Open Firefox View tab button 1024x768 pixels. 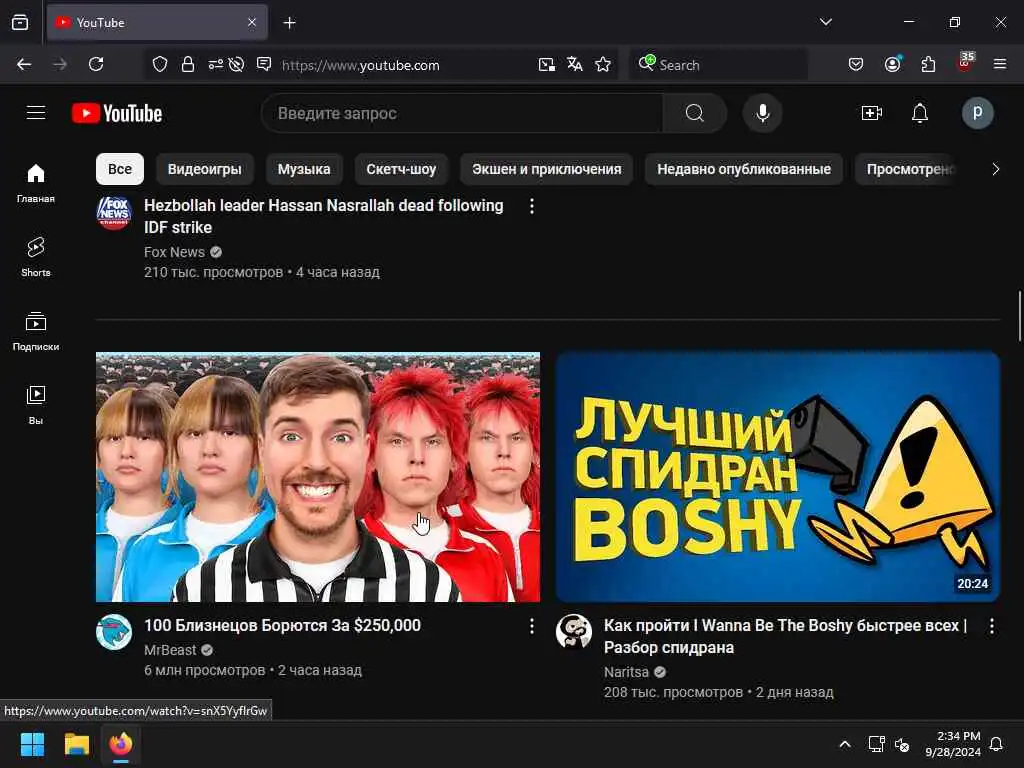(x=20, y=23)
